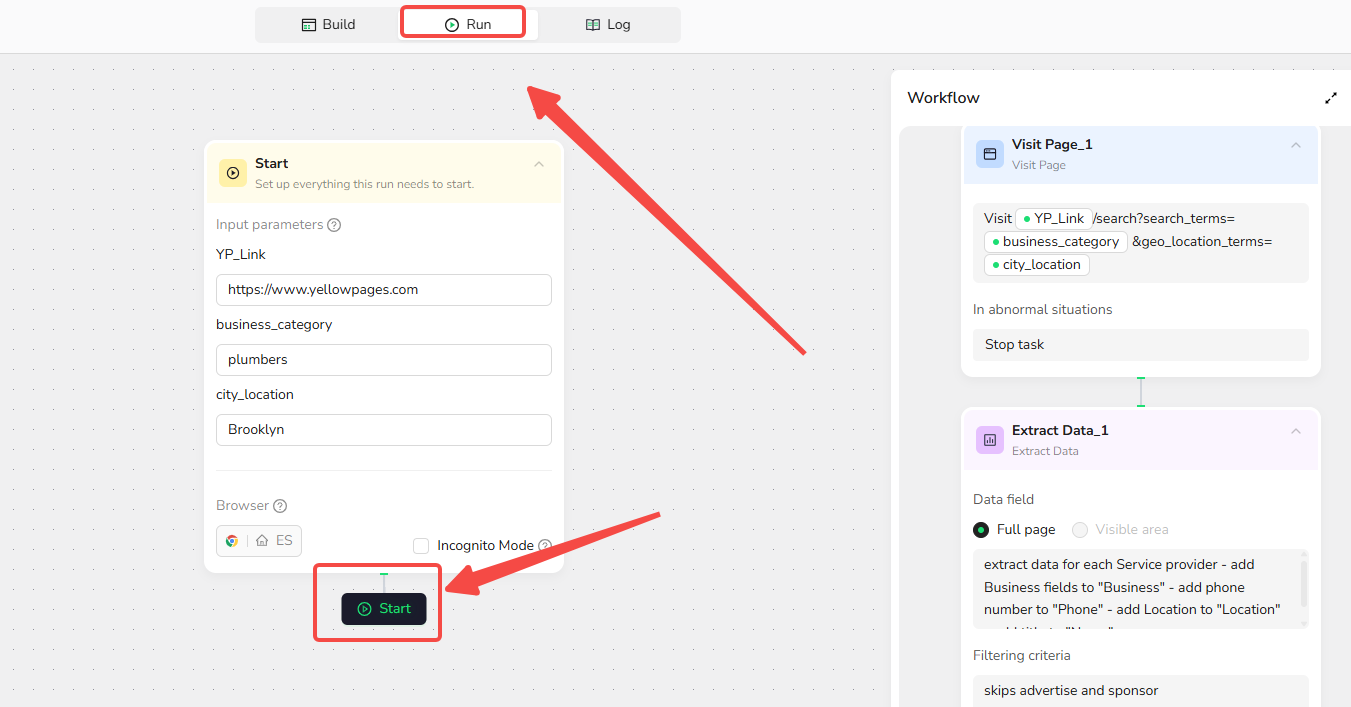Click the Browser help icon
Screen dimensions: 1351x707
point(280,506)
